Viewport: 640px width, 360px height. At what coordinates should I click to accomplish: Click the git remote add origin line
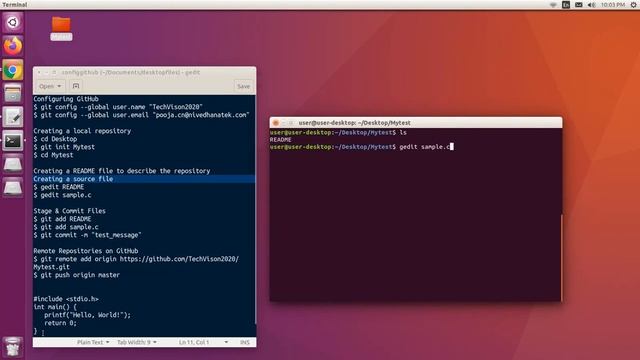tap(136, 259)
